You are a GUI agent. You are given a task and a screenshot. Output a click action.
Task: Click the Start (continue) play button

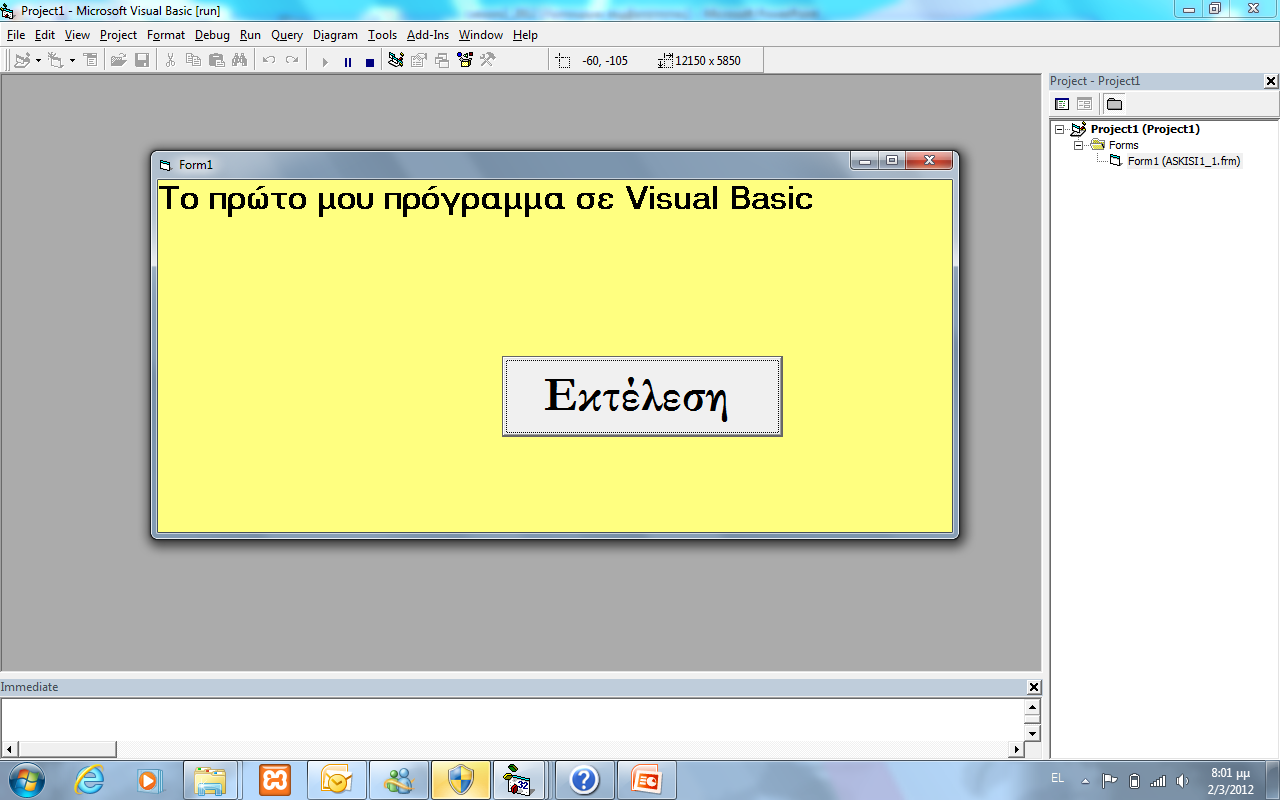(324, 61)
